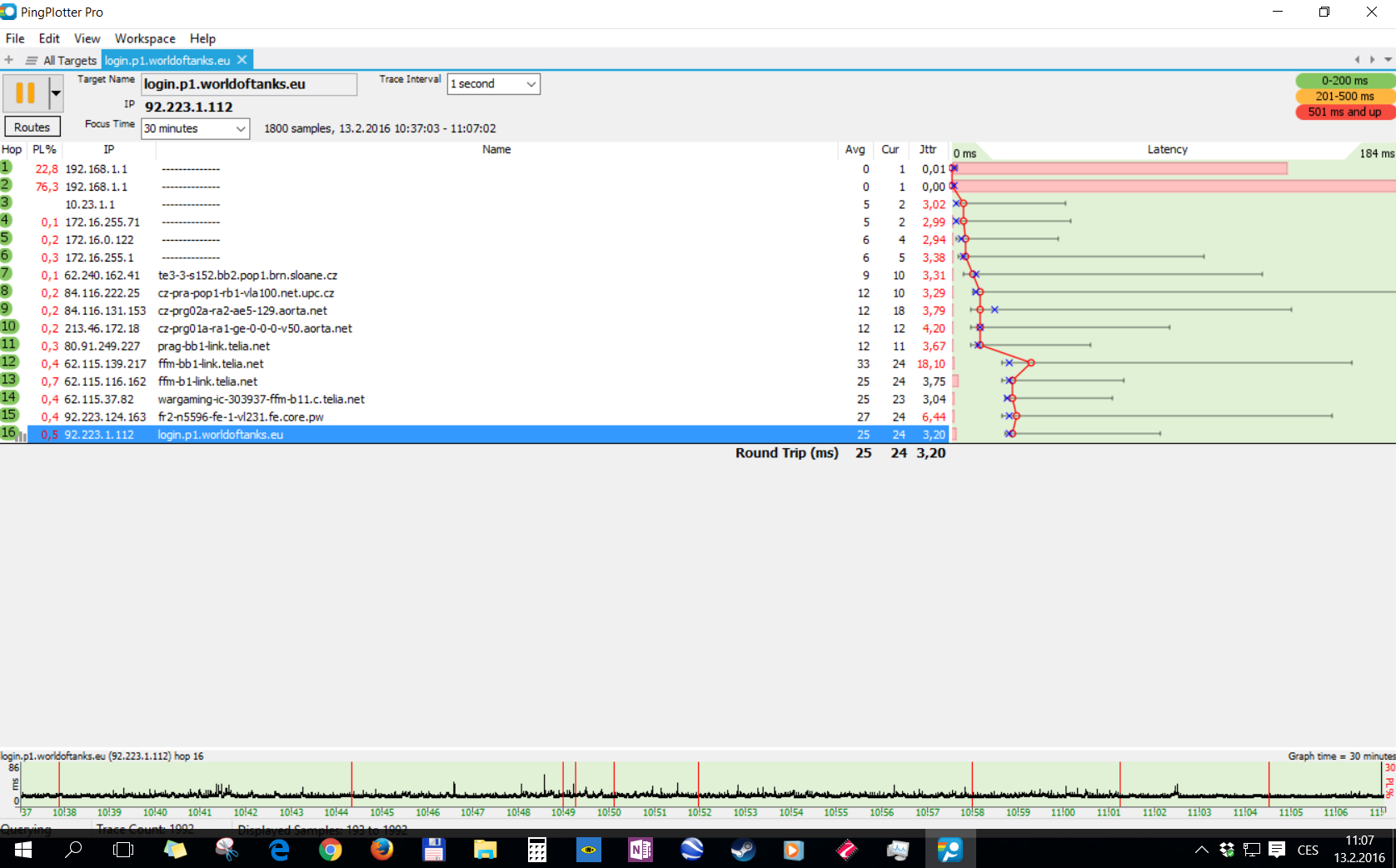Open Google Earth from the taskbar
The width and height of the screenshot is (1396, 868).
tap(691, 850)
